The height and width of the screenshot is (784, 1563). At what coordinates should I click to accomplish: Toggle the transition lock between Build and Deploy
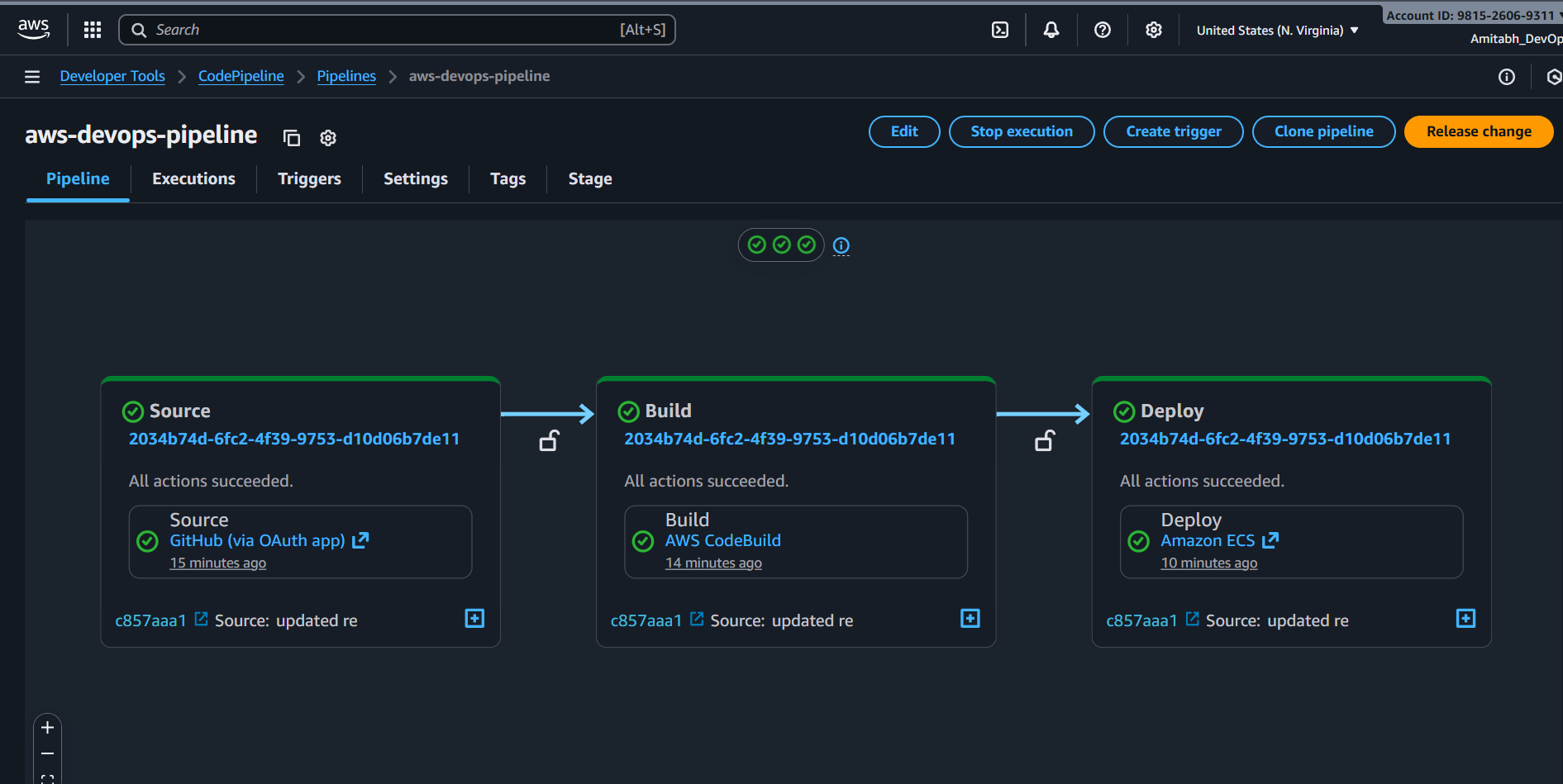click(x=1045, y=441)
